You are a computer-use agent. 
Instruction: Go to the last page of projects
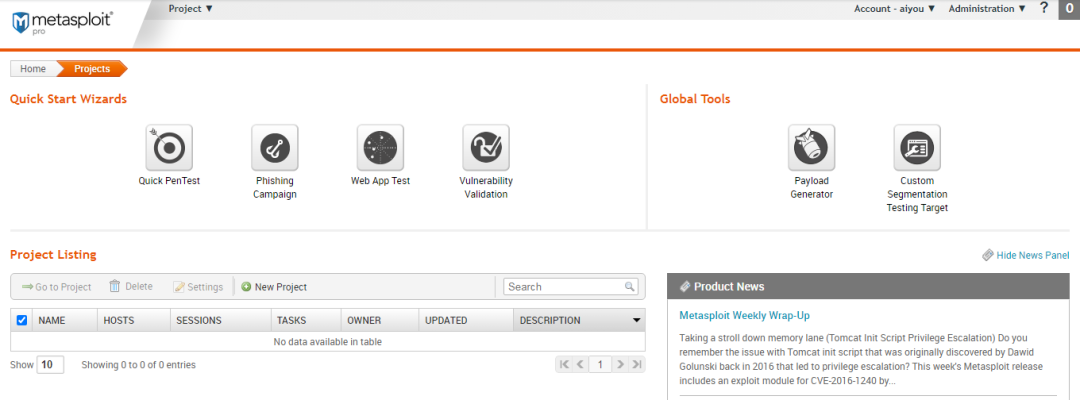(x=637, y=365)
